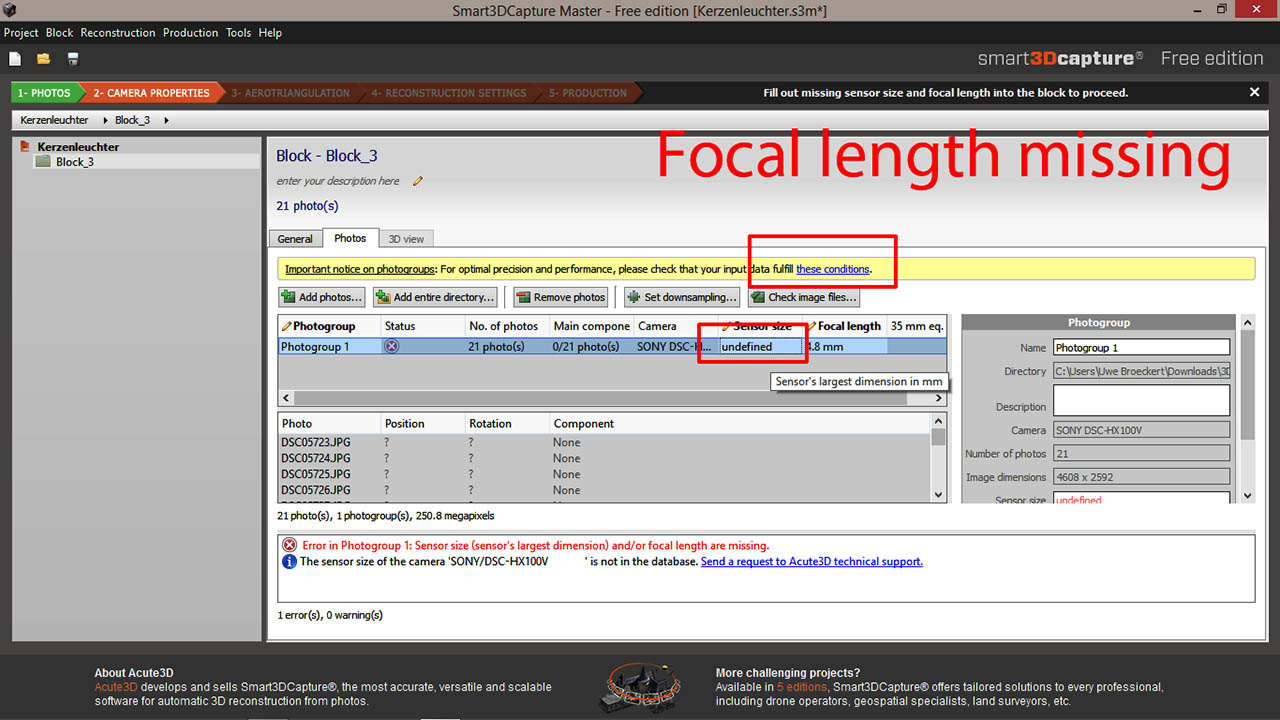Click Remove photos button

(x=561, y=297)
